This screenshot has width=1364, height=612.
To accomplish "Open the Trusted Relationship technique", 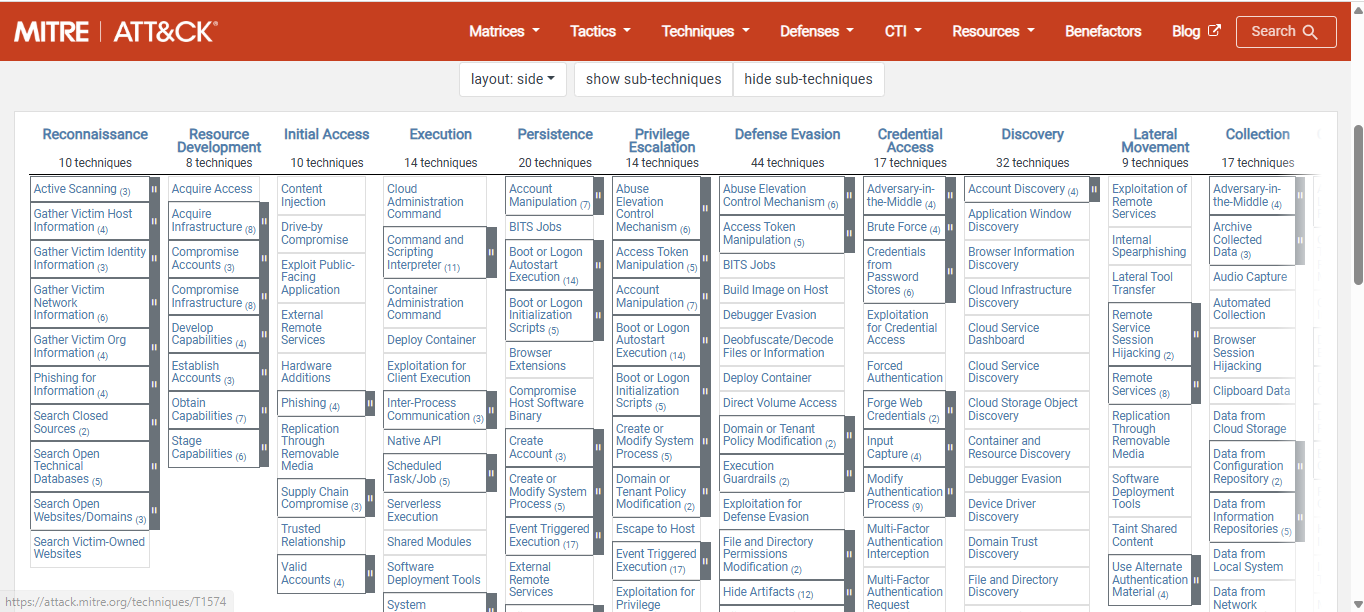I will coord(313,536).
